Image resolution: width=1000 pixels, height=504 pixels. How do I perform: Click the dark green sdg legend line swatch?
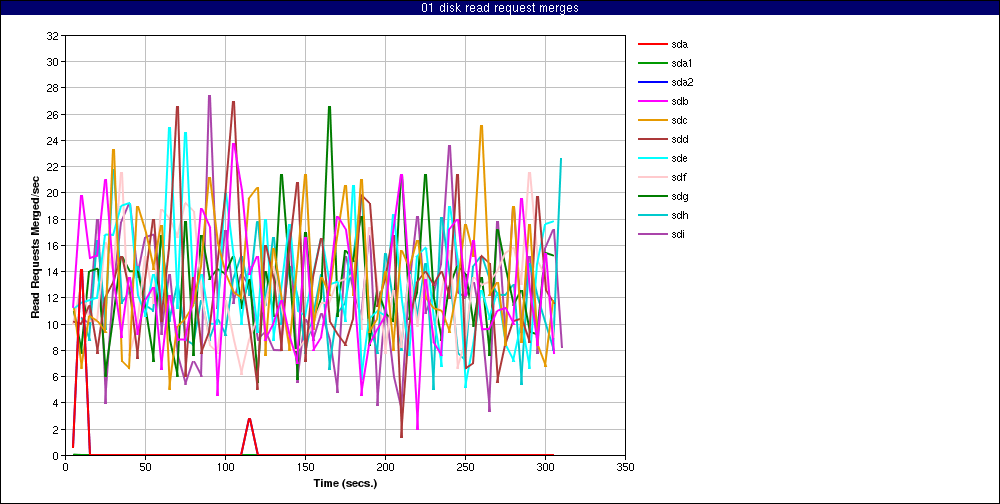(651, 196)
